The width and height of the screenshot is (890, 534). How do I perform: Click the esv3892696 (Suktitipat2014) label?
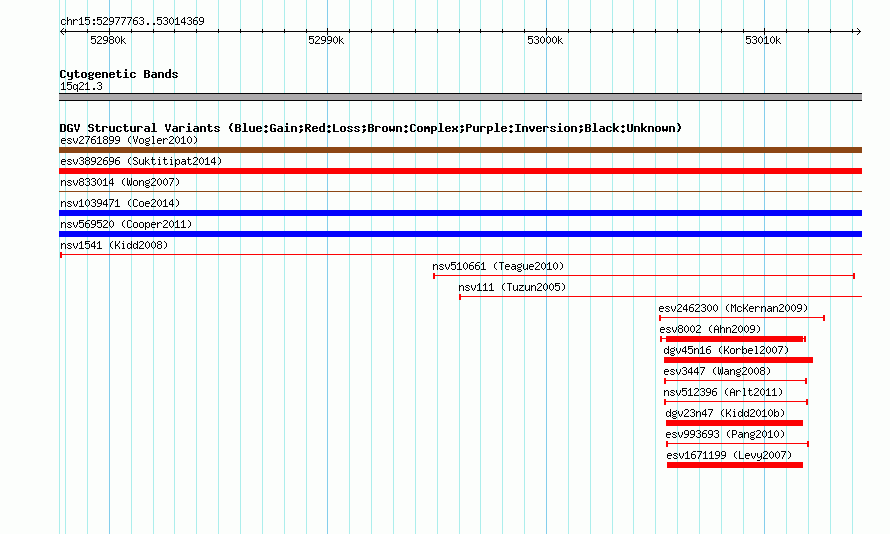click(x=141, y=161)
